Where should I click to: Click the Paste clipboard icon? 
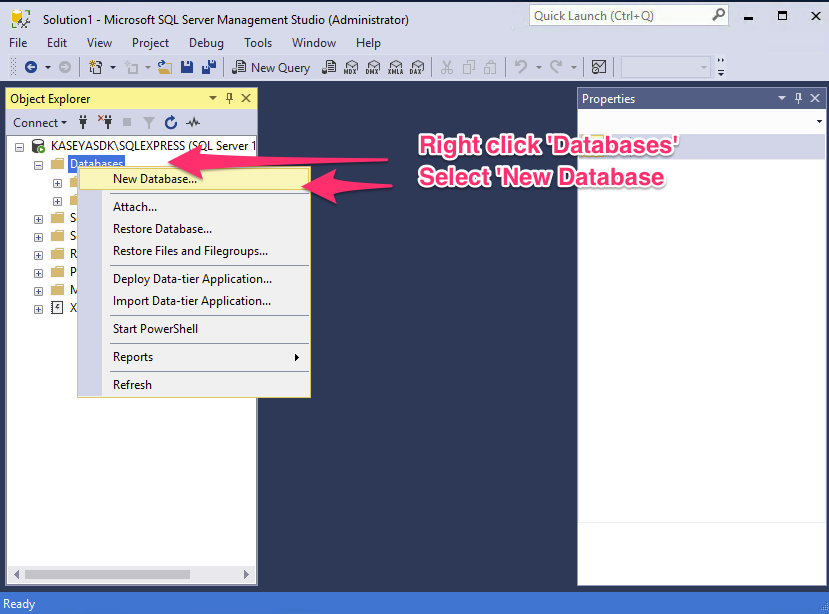point(491,67)
